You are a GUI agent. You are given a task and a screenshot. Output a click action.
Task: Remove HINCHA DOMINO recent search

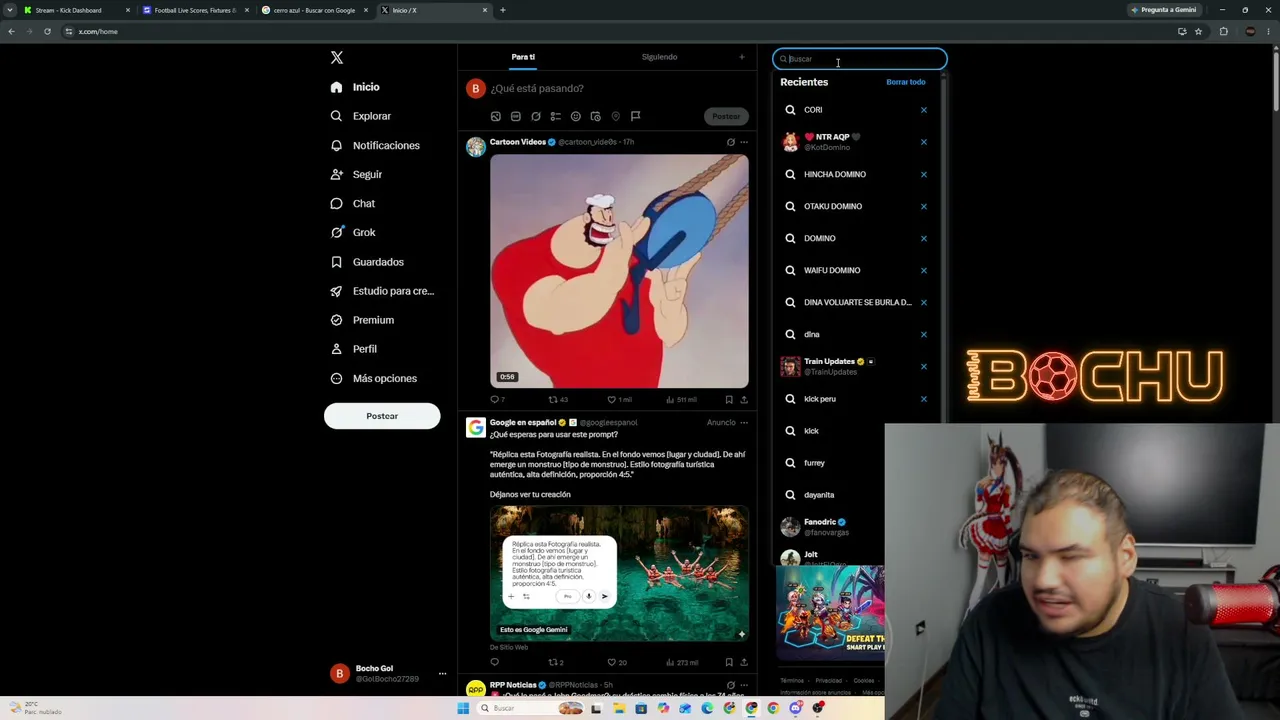(x=924, y=174)
